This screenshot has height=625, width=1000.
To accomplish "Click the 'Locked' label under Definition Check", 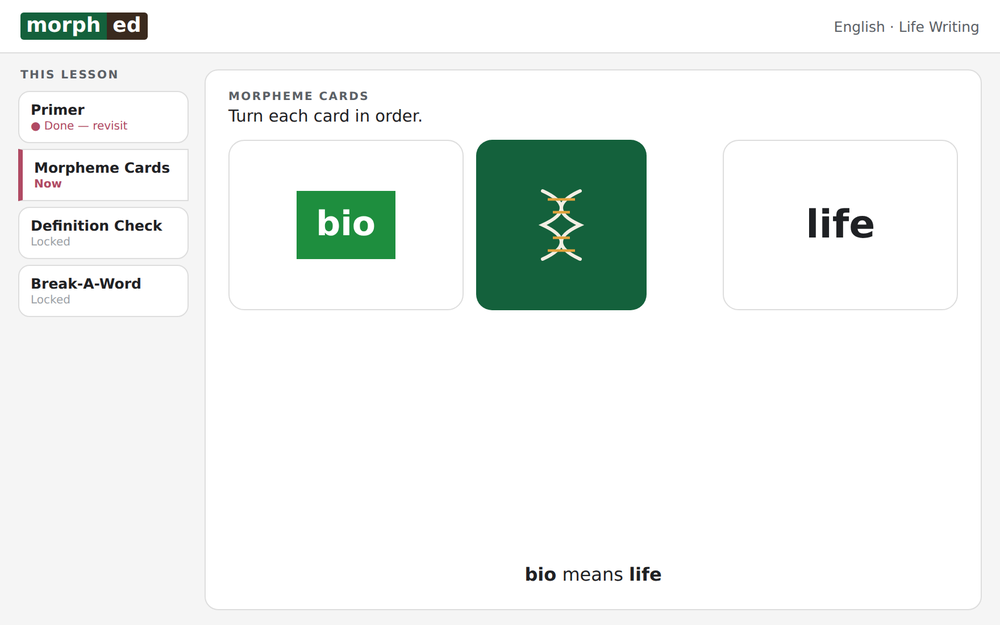I will (50, 242).
